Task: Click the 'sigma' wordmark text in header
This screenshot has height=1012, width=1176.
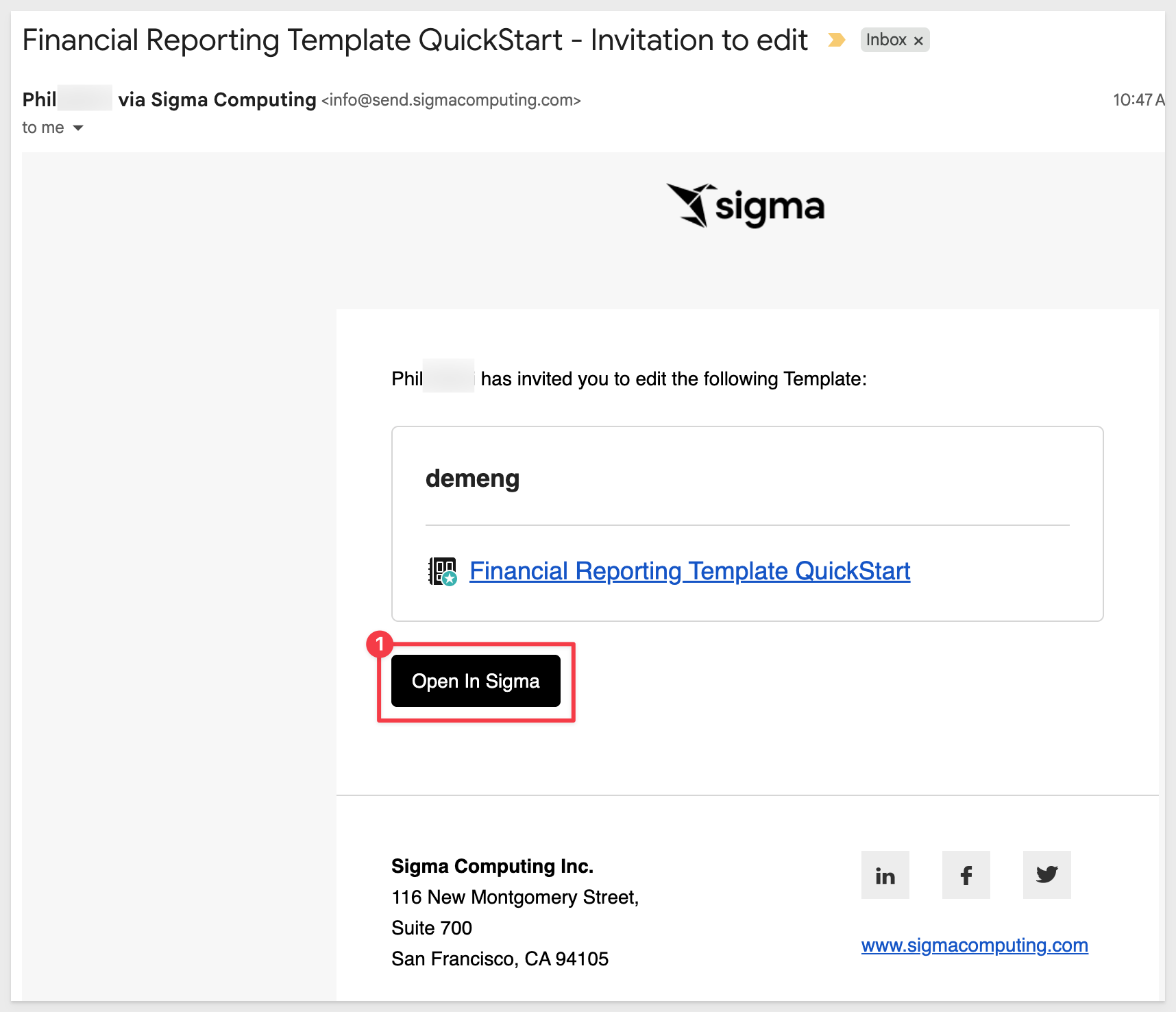Action: 770,208
